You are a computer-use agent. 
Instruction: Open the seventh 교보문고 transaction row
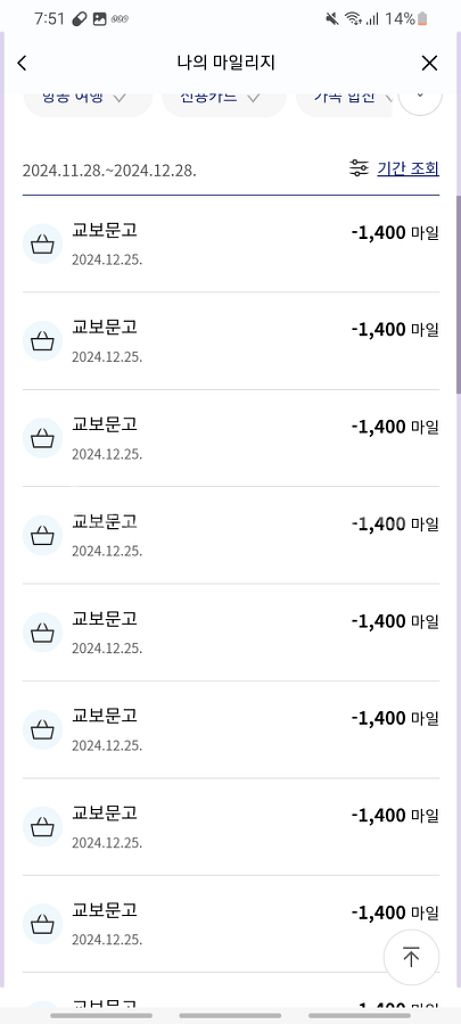pyautogui.click(x=230, y=827)
